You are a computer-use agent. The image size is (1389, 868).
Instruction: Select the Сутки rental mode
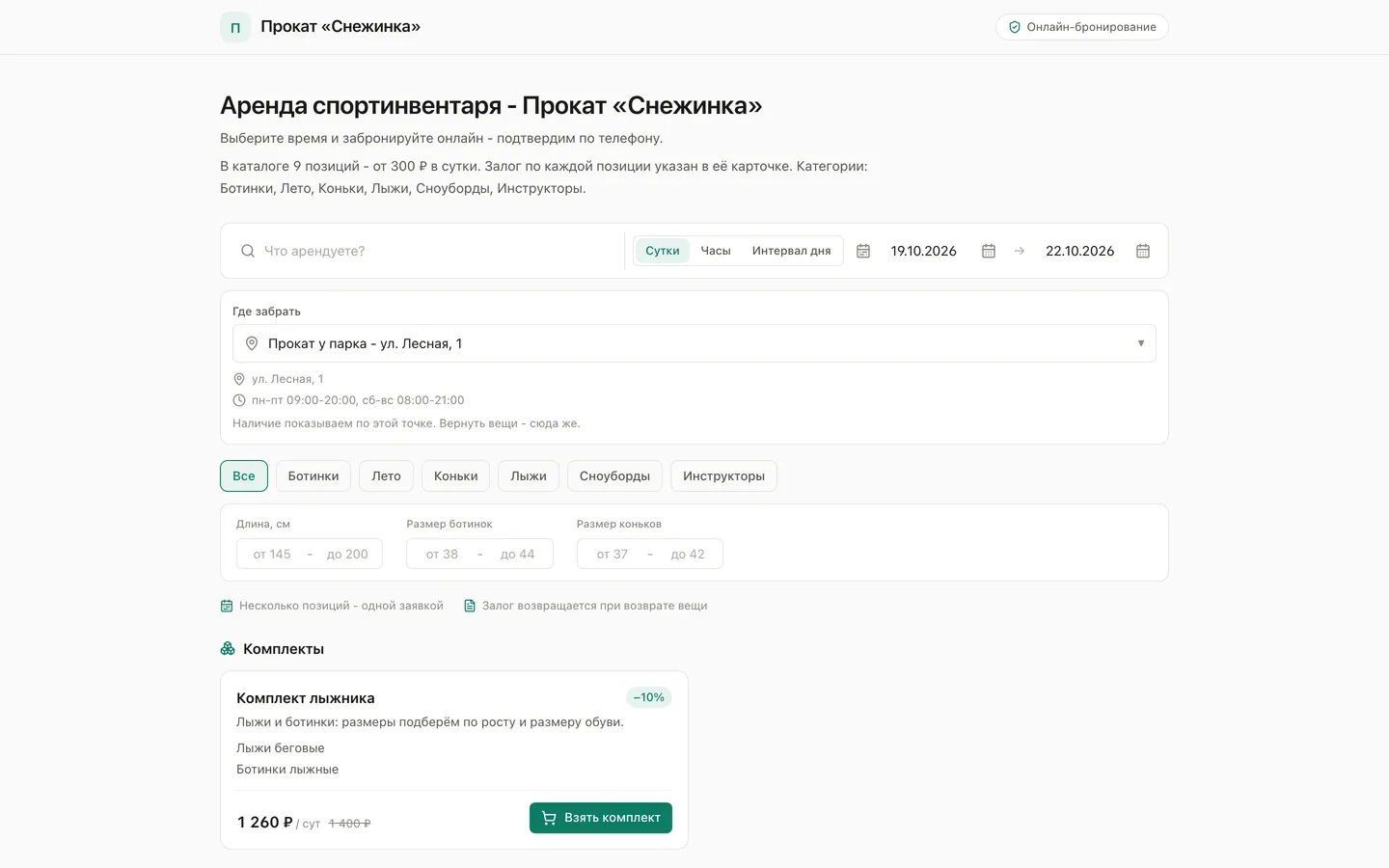click(663, 251)
